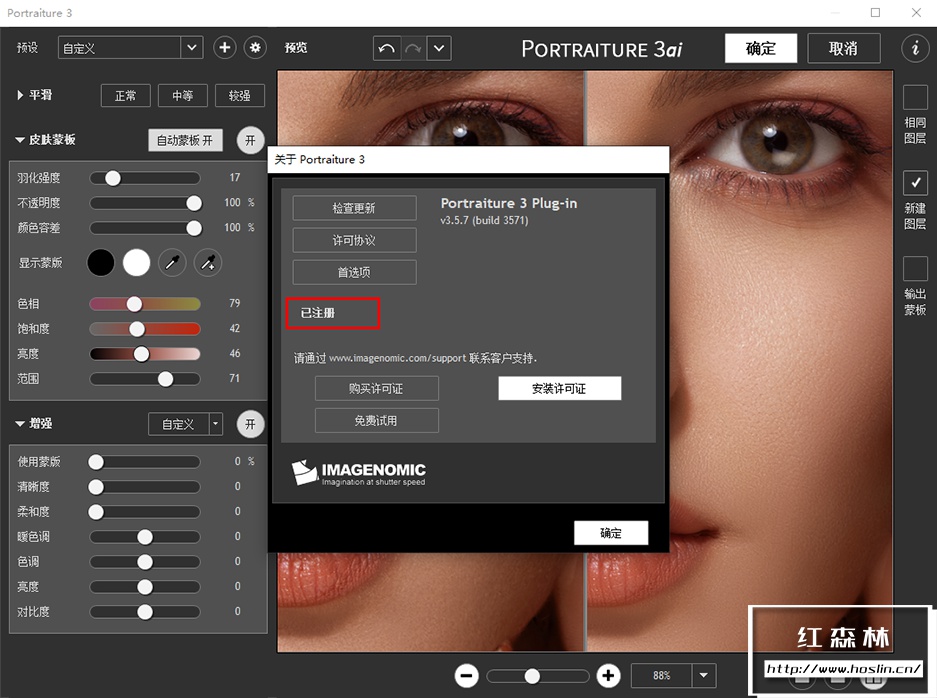Open 首选项 in about dialog
The height and width of the screenshot is (698, 937).
[x=354, y=273]
